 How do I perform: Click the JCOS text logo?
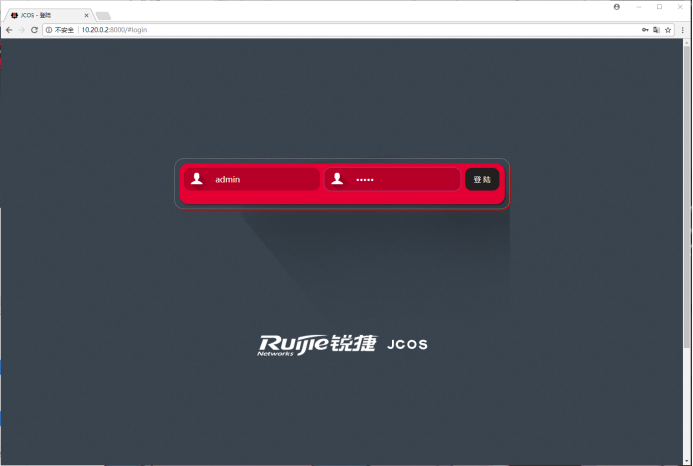(407, 344)
